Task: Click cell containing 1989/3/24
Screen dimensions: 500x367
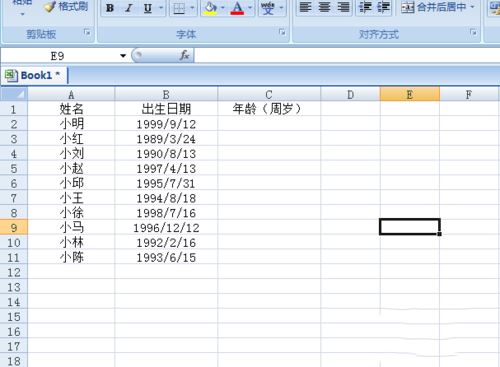Action: [166, 139]
